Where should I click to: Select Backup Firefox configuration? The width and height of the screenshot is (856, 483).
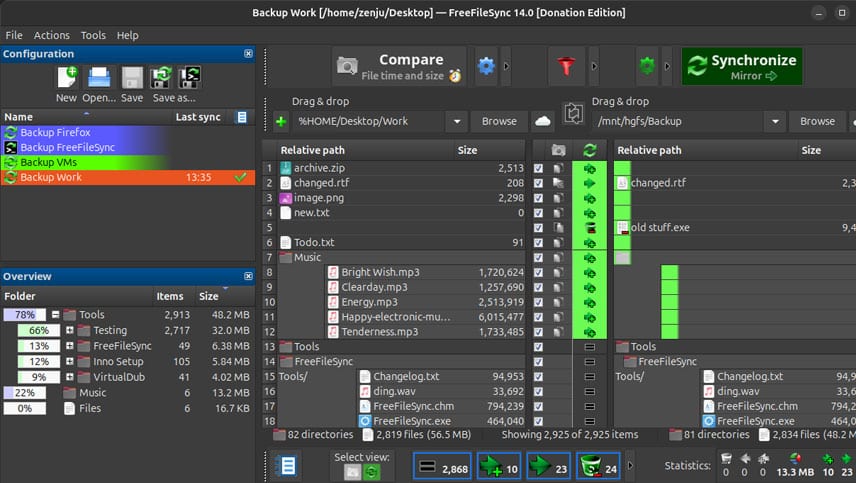[x=128, y=133]
